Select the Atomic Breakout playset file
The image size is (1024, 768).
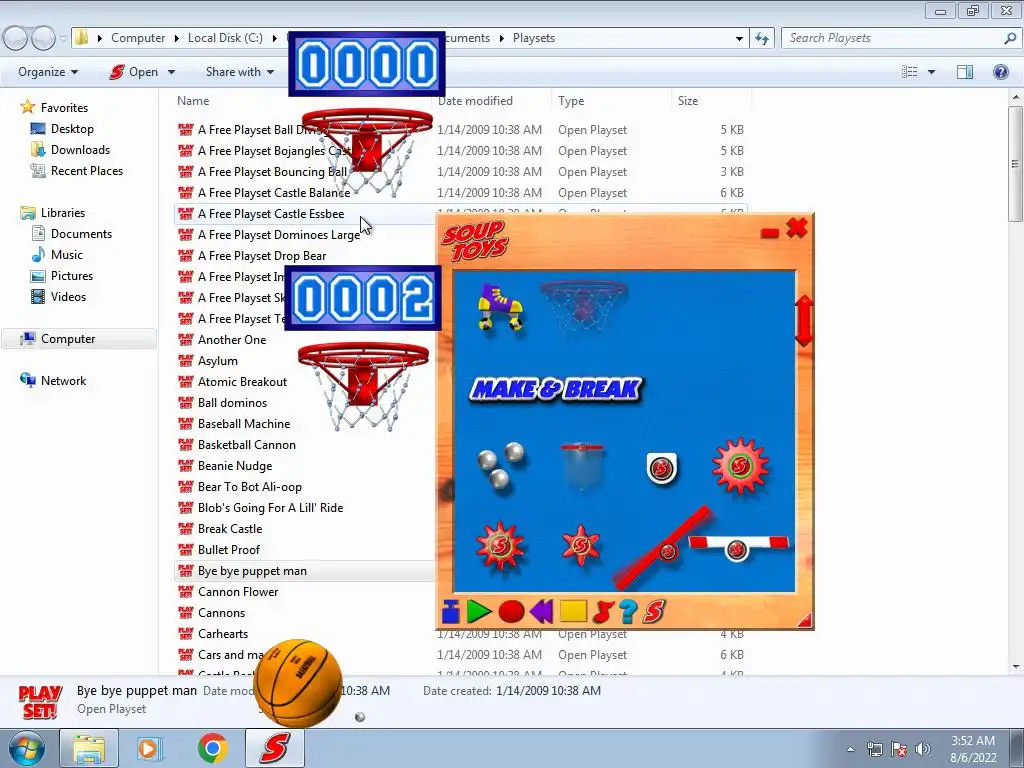pos(242,381)
